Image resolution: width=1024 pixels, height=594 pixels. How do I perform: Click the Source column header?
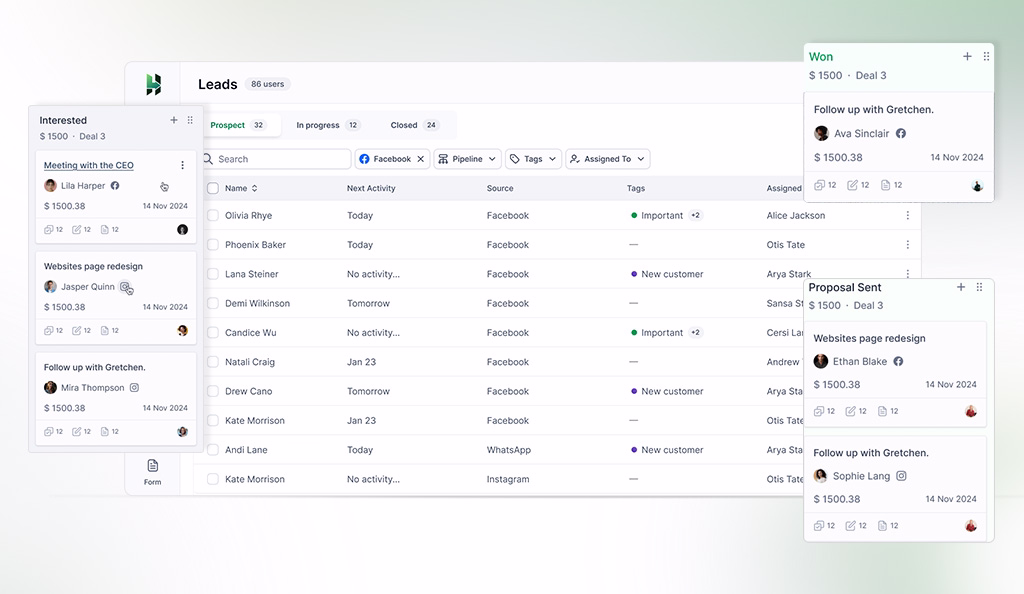500,188
